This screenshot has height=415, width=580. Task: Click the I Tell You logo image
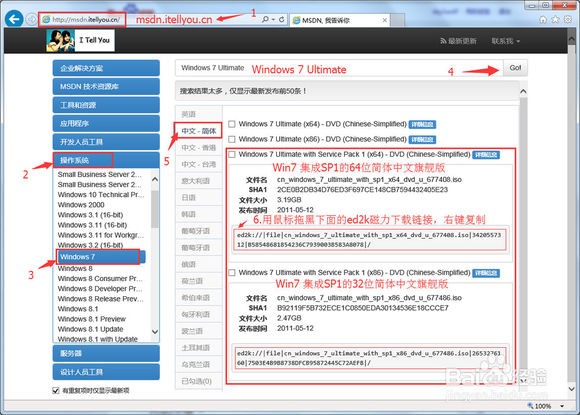coord(80,40)
